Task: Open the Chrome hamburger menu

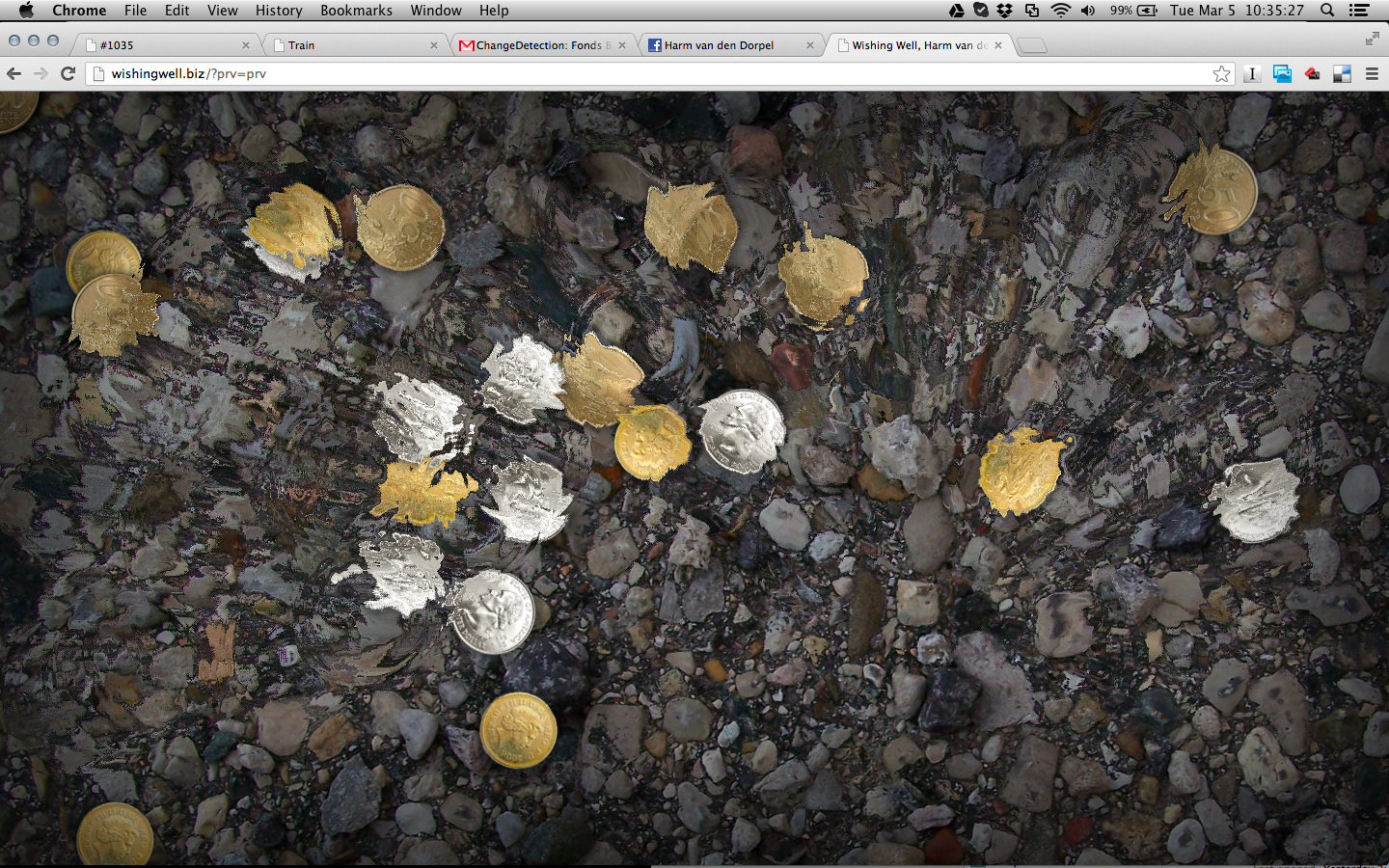Action: tap(1372, 74)
